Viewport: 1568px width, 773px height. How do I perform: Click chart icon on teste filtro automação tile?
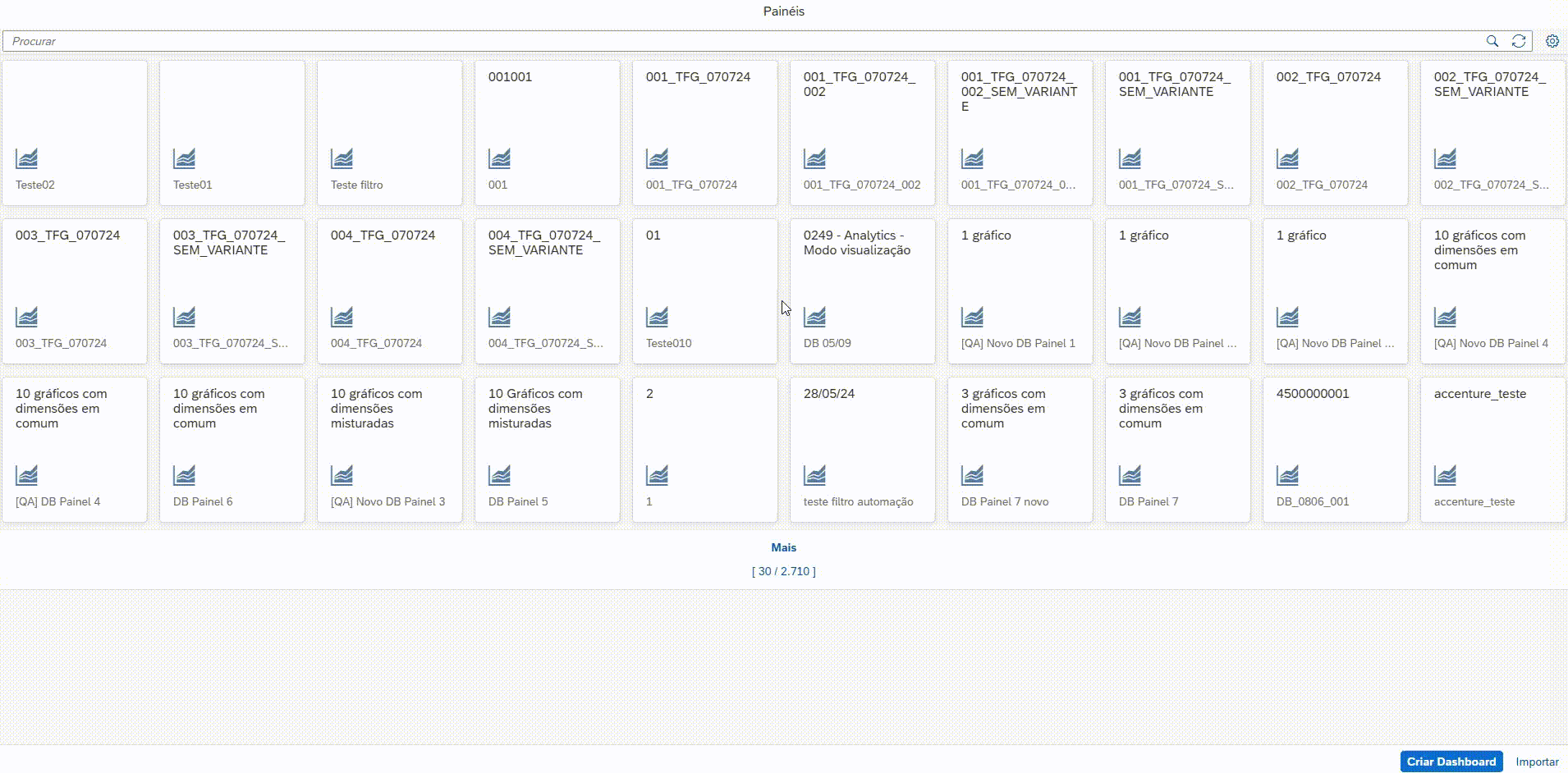pyautogui.click(x=815, y=474)
